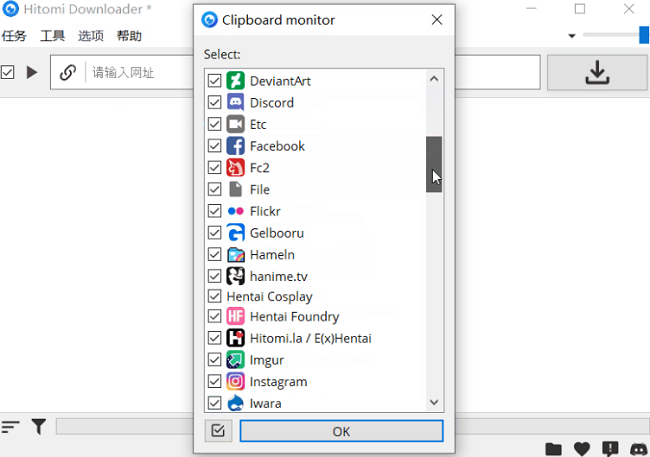Close the Clipboard monitor dialog
Viewport: 650px width, 457px height.
click(436, 20)
